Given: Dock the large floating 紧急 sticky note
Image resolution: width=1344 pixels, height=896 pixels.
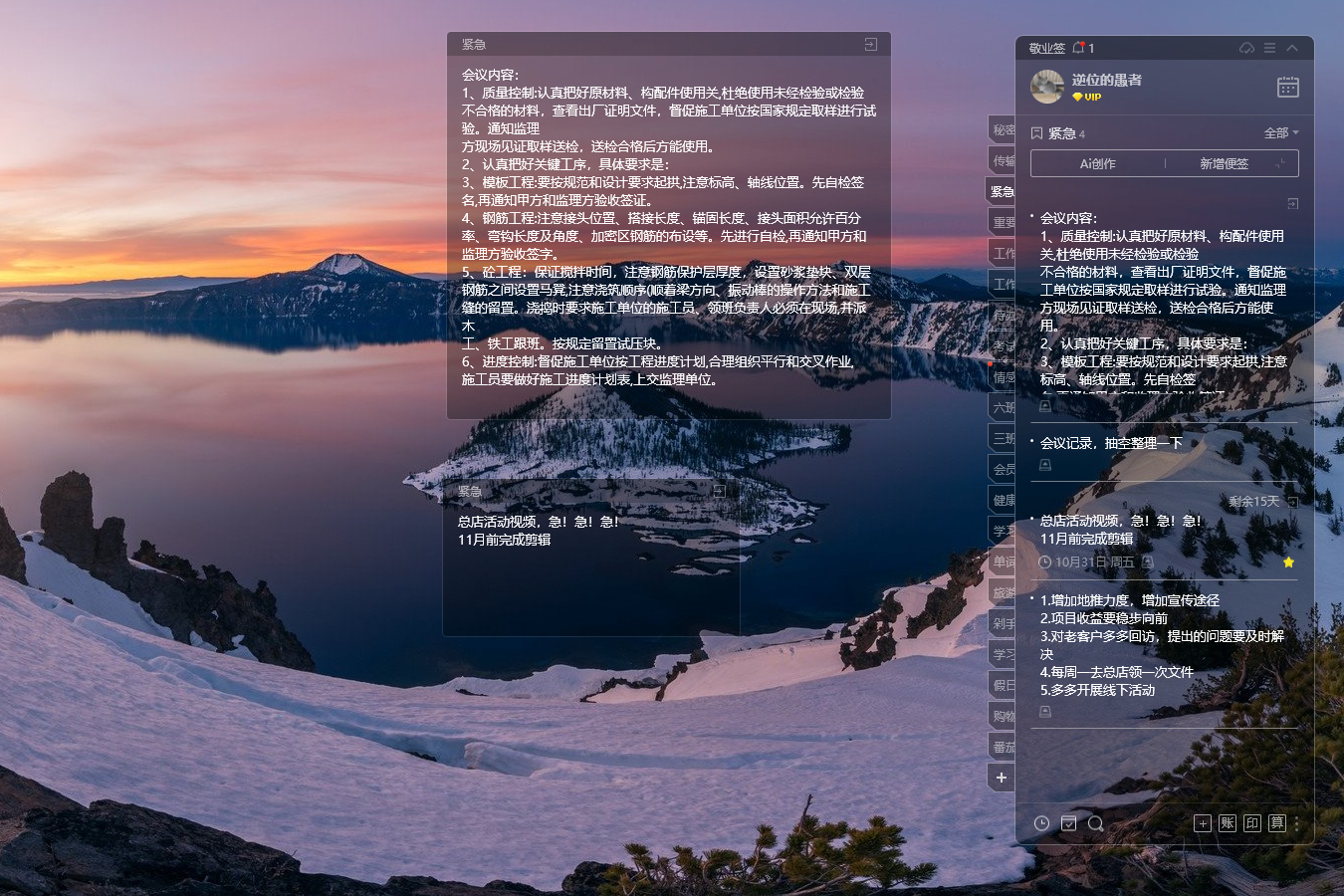Looking at the screenshot, I should 870,45.
